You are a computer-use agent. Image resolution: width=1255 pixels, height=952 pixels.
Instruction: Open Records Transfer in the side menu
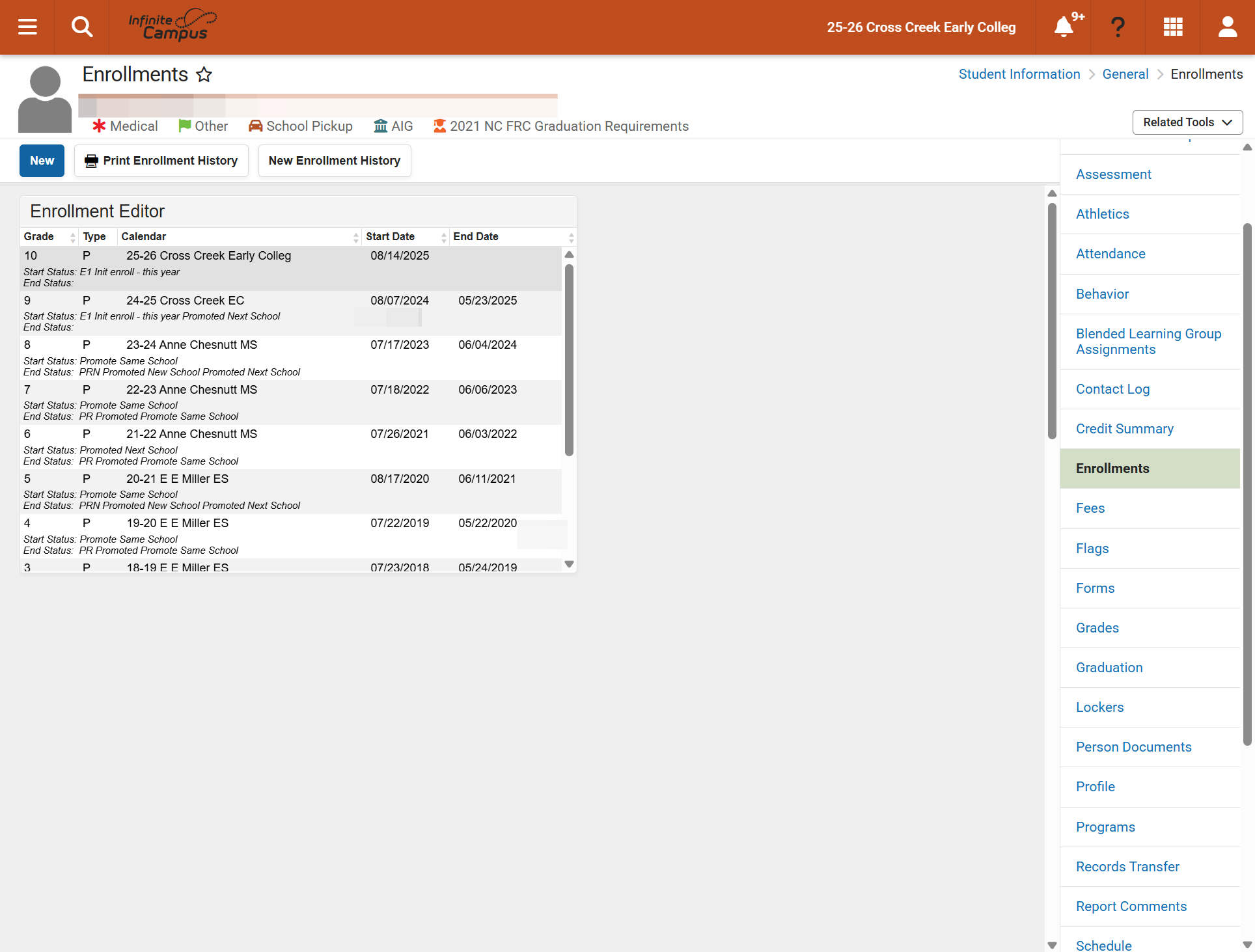point(1150,867)
